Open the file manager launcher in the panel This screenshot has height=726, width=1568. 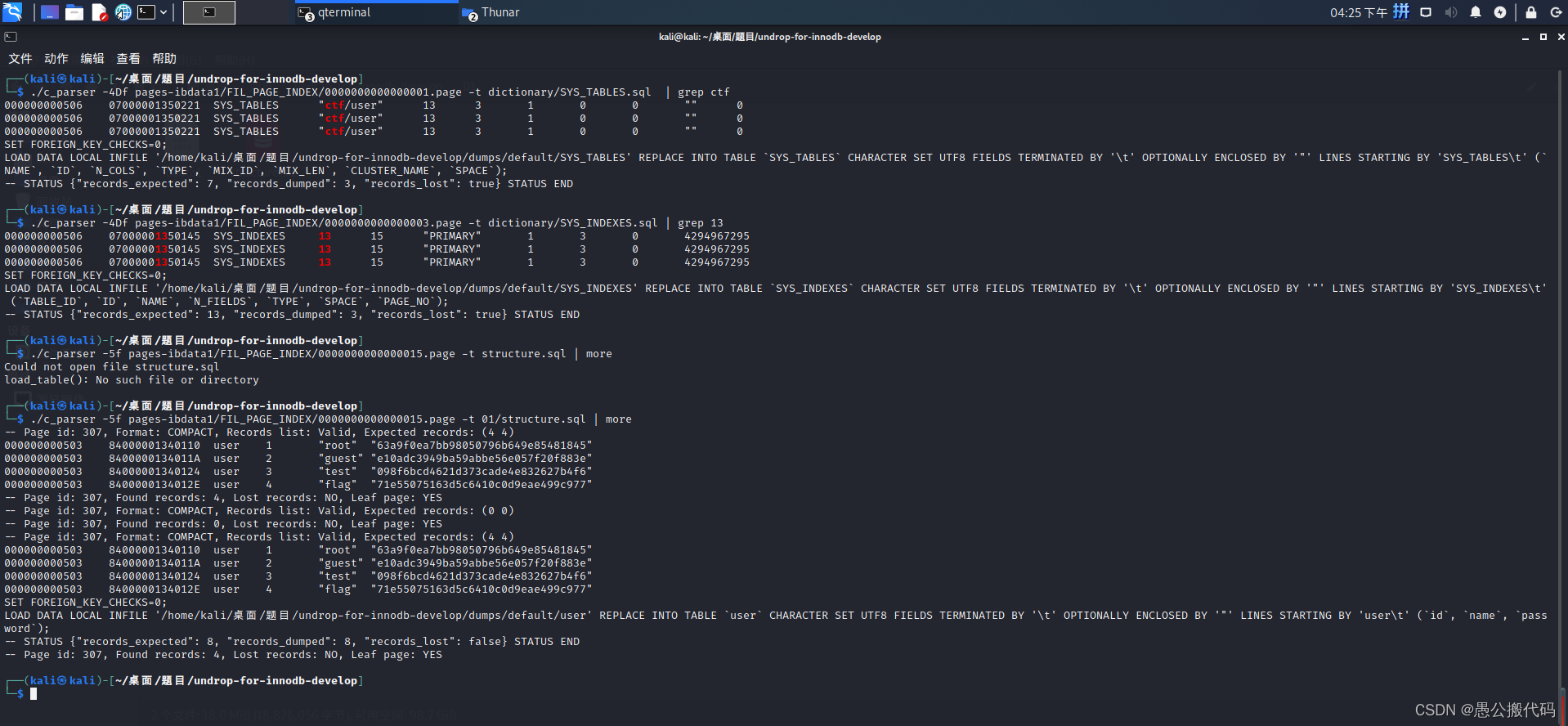(x=74, y=12)
